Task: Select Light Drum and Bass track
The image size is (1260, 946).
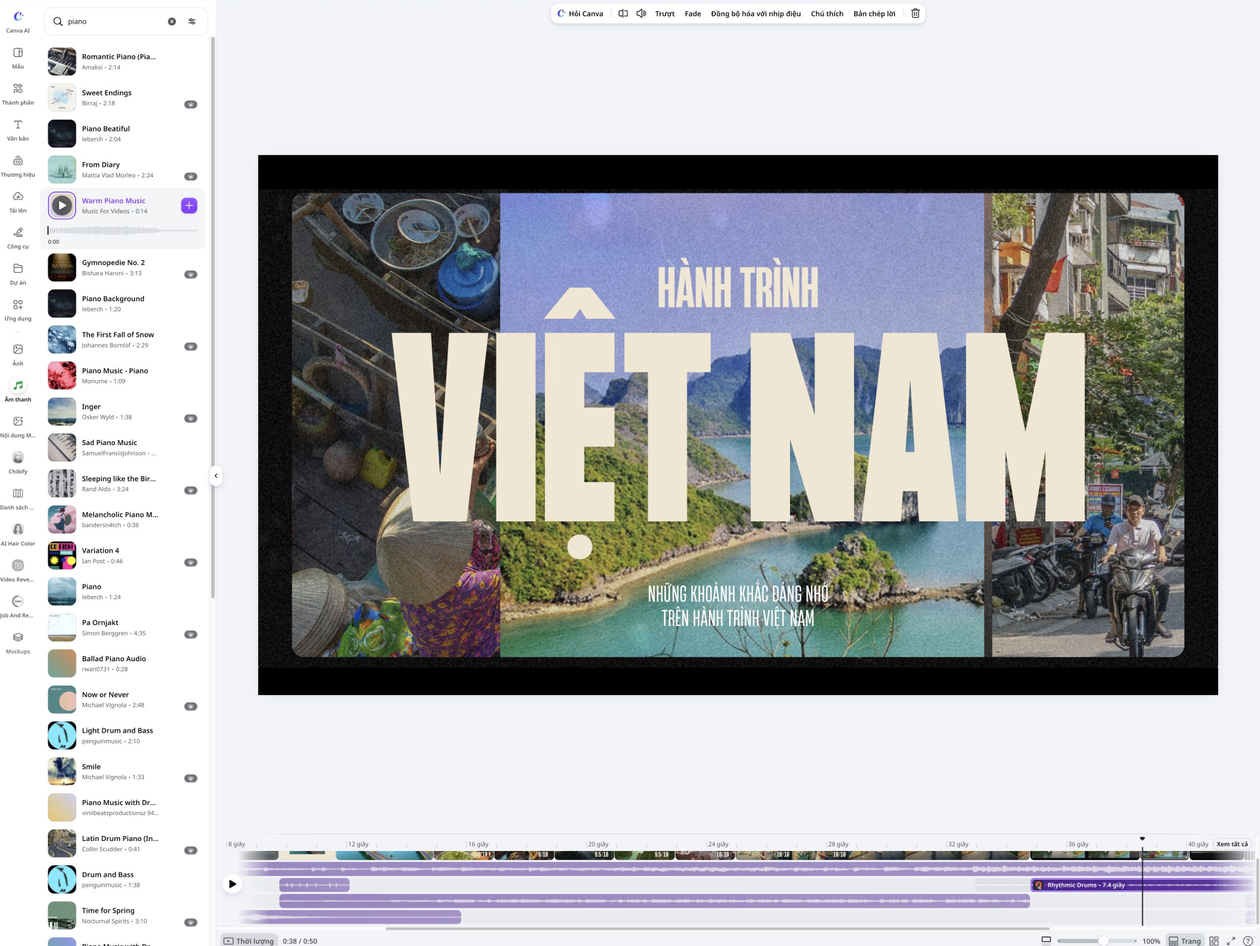Action: 122,735
